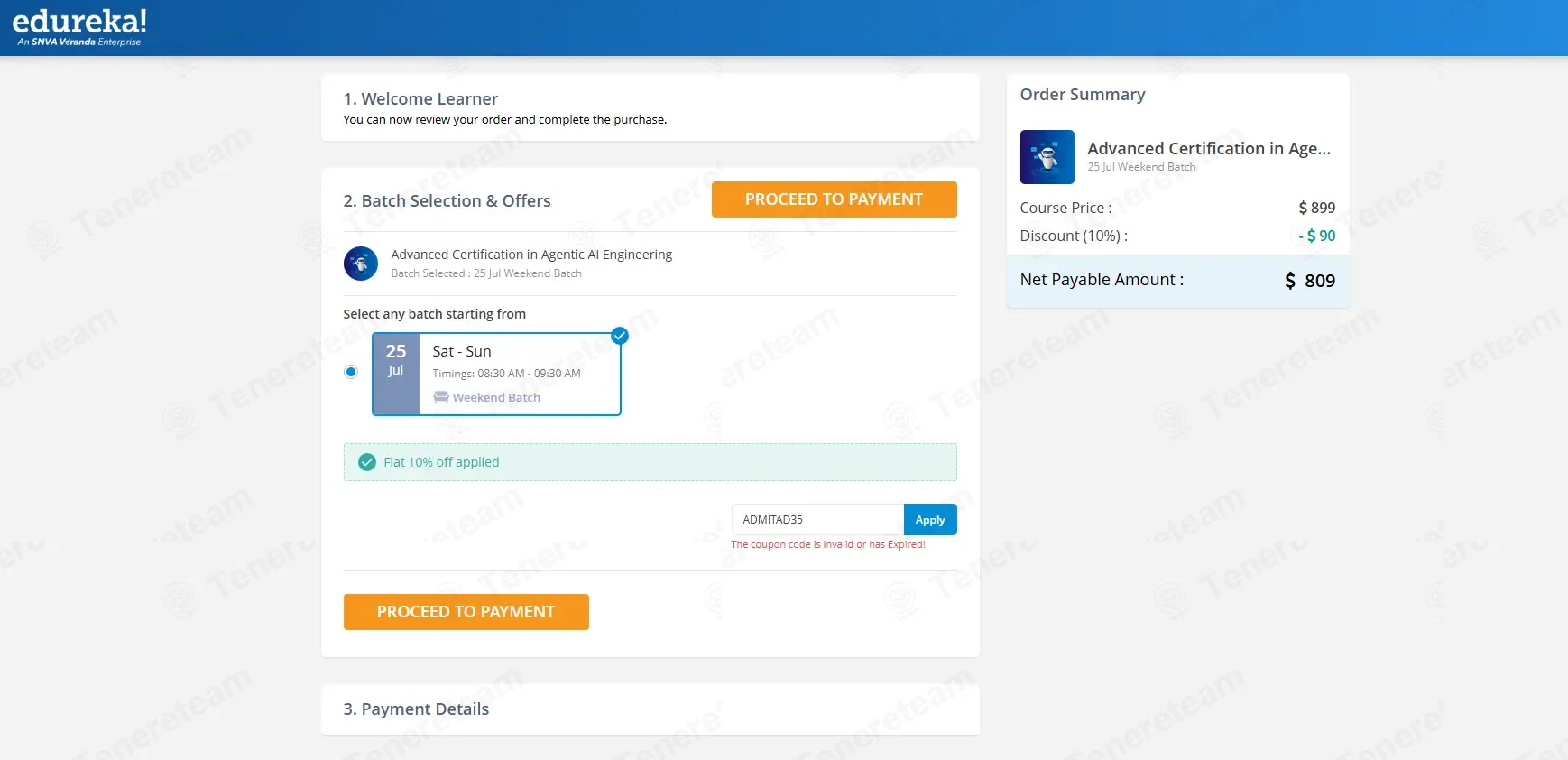The height and width of the screenshot is (760, 1568).
Task: Click the Flat 10% off applied banner
Action: point(650,462)
